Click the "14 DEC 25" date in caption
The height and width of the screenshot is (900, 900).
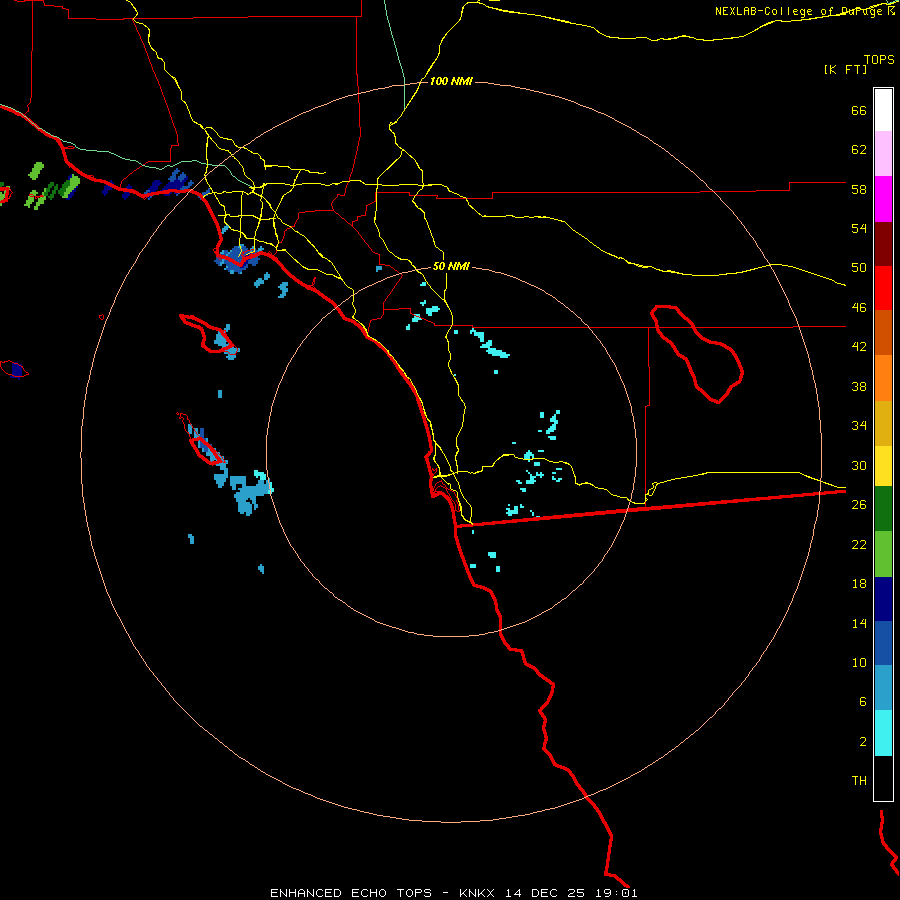click(545, 893)
